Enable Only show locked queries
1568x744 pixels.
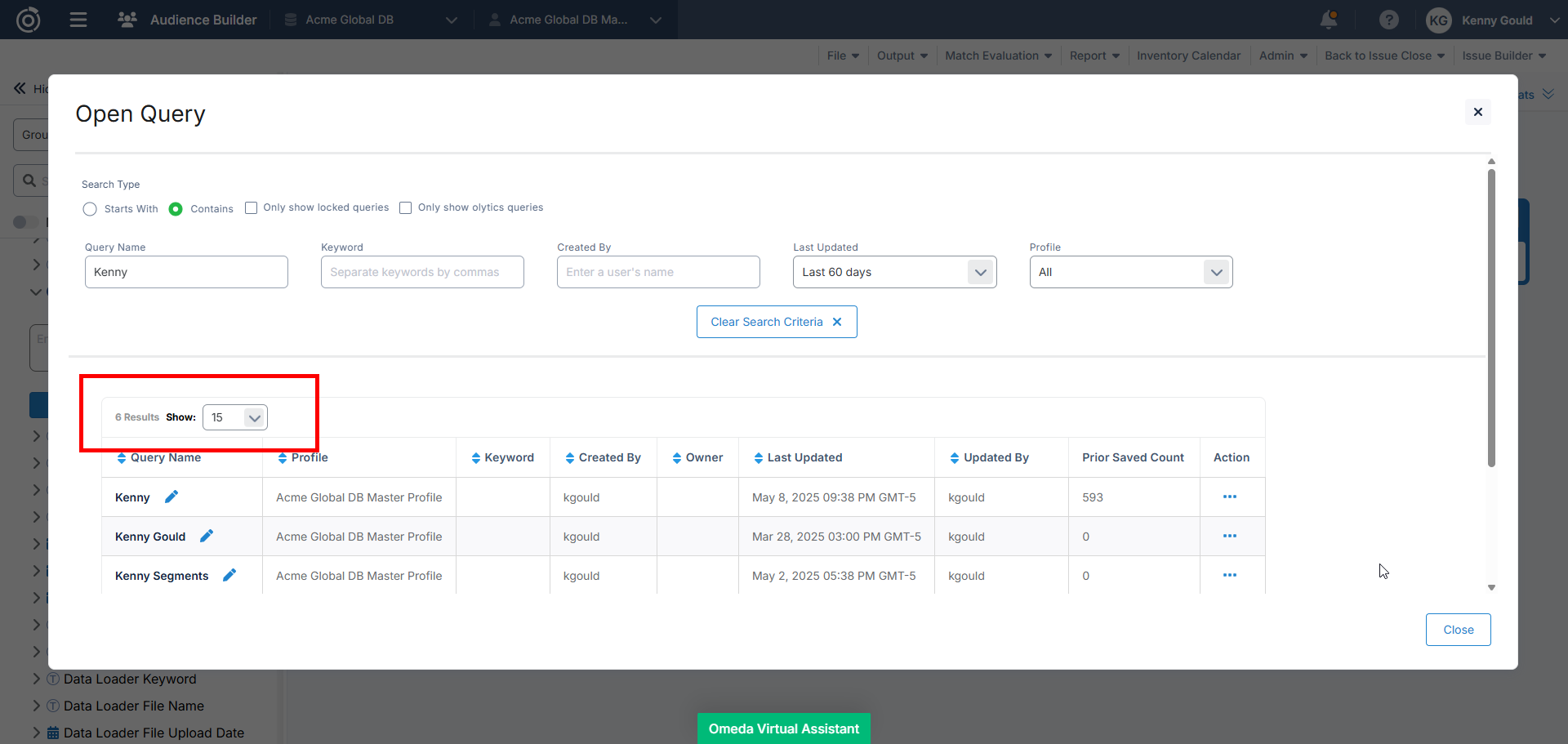tap(252, 207)
